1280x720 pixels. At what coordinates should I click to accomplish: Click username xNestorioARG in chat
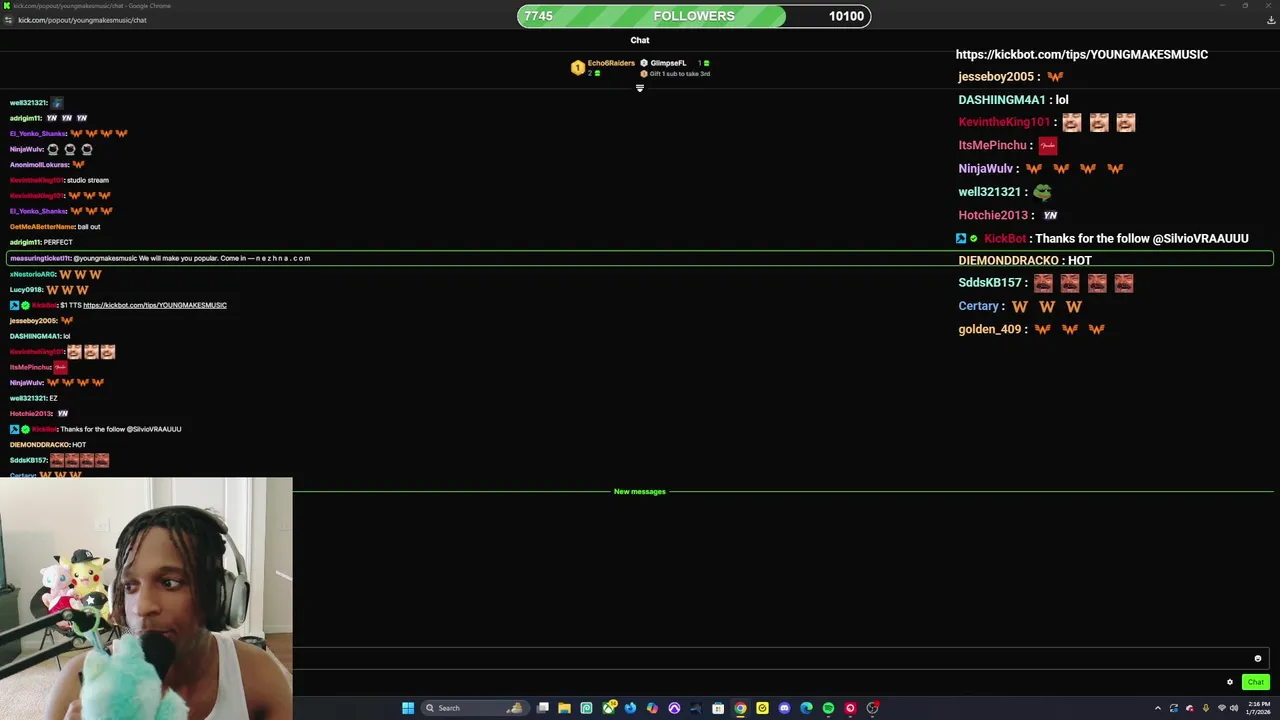pyautogui.click(x=33, y=274)
